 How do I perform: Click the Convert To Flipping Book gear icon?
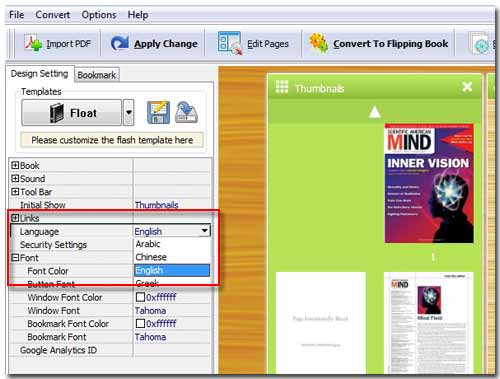pyautogui.click(x=319, y=43)
